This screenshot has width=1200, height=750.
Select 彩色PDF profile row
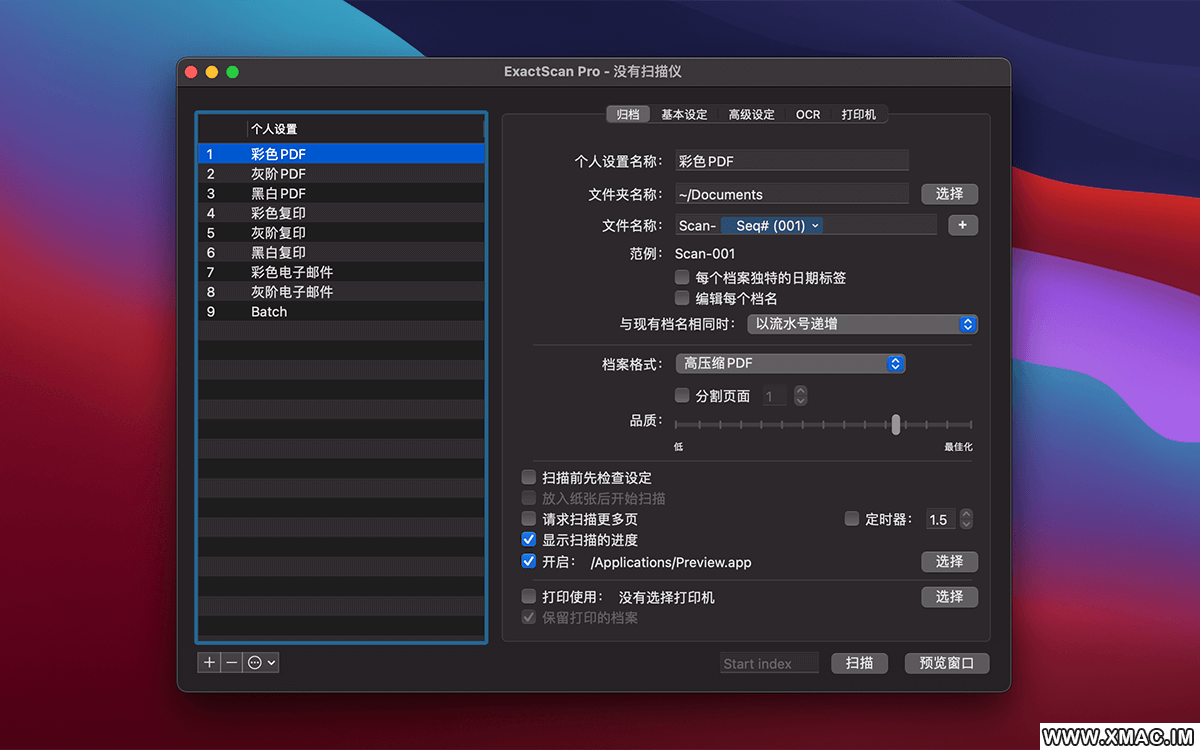(342, 154)
